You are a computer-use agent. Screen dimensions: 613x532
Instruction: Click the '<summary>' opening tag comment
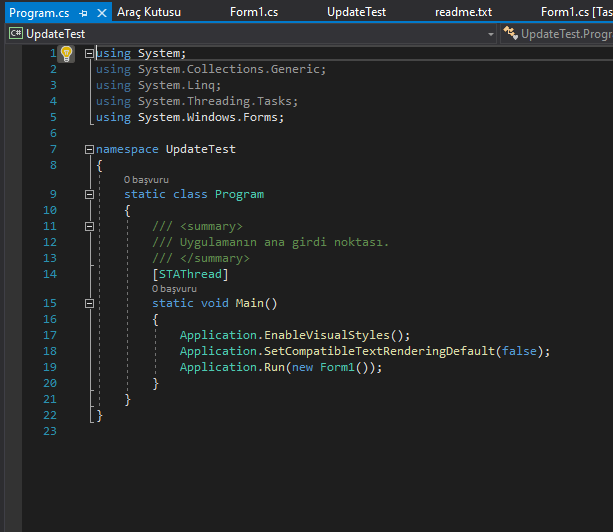point(211,226)
